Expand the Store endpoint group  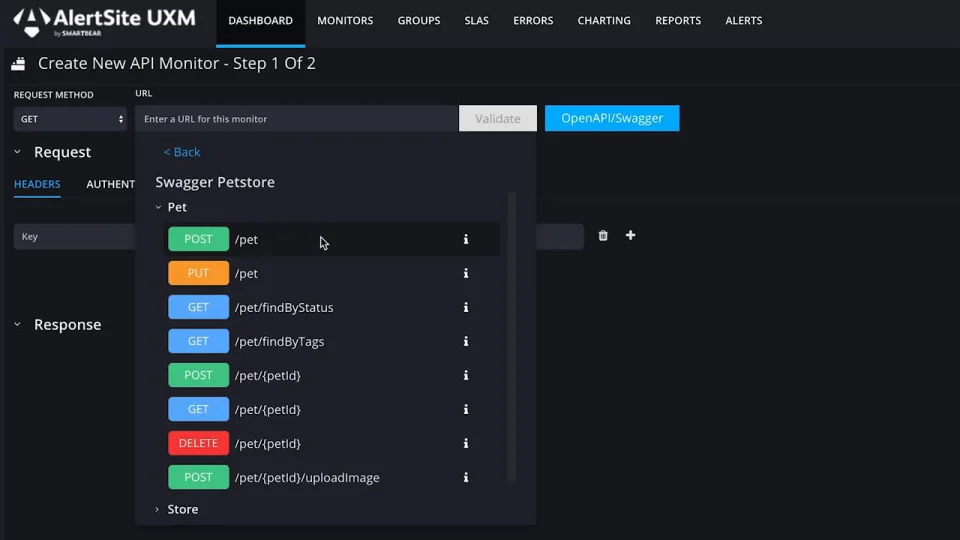click(157, 509)
